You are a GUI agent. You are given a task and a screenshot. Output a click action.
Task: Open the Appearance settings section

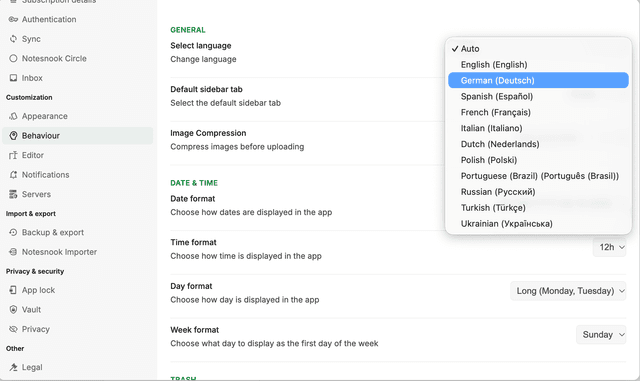tap(78, 116)
